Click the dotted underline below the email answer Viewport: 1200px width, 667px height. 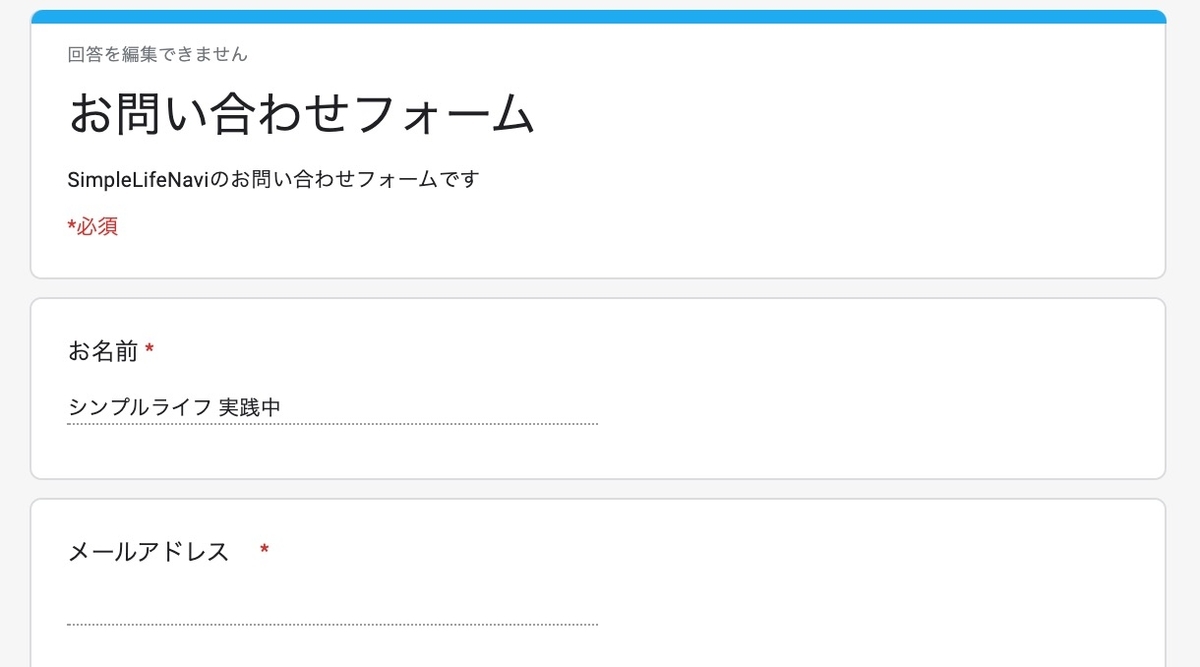pyautogui.click(x=330, y=625)
